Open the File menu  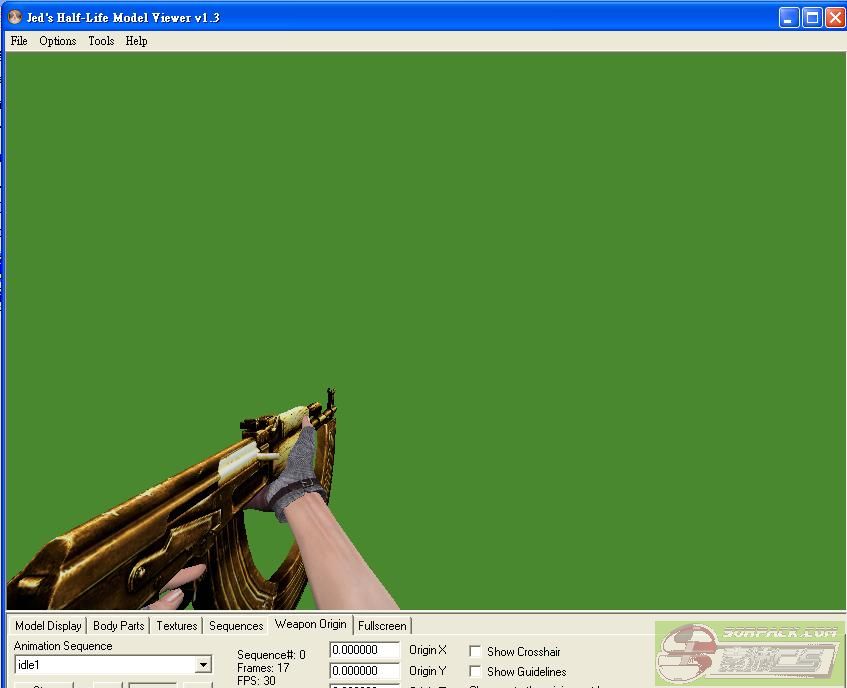click(x=19, y=41)
